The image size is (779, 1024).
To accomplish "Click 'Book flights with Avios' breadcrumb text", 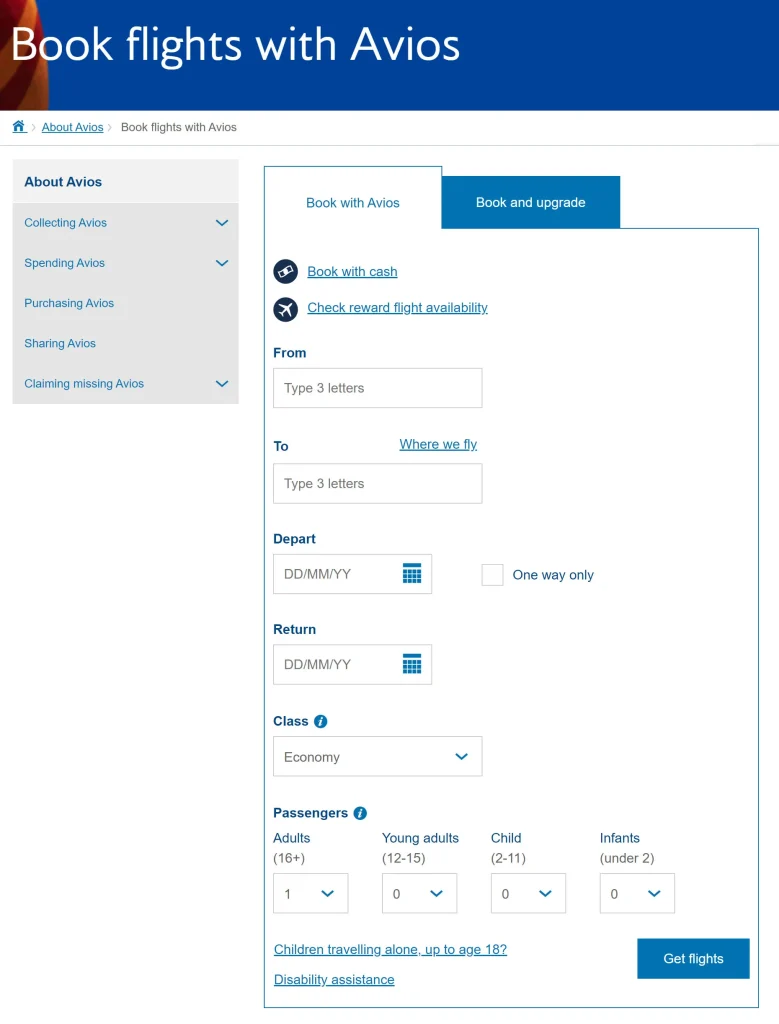I will click(x=179, y=127).
